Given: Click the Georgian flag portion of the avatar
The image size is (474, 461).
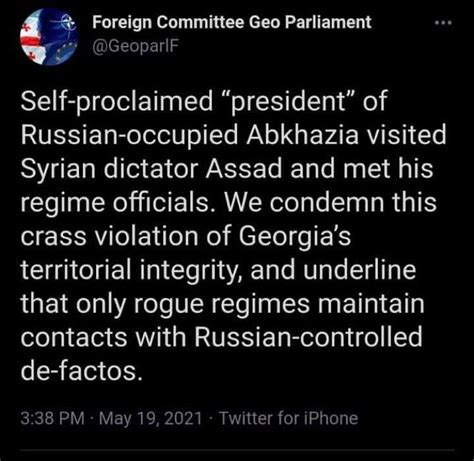Looking at the screenshot, I should point(33,40).
